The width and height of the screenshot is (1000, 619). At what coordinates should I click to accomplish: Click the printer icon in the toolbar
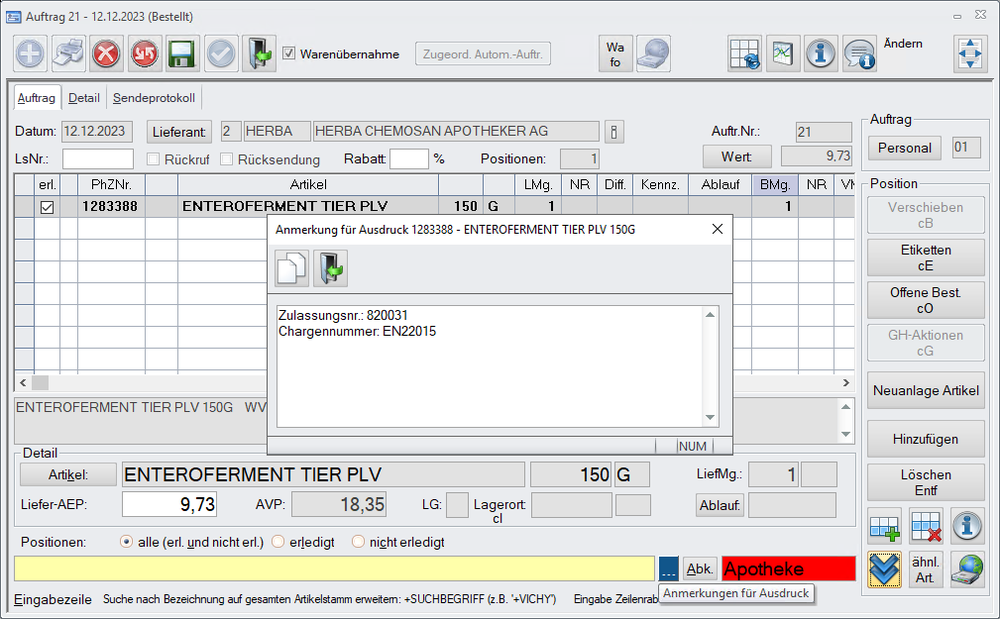[x=68, y=54]
